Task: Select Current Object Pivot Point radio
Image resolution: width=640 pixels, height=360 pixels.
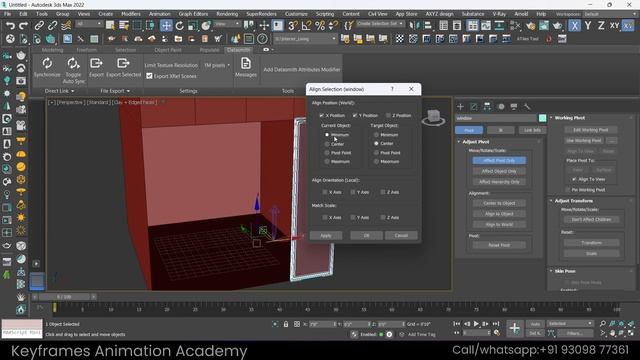Action: point(327,153)
